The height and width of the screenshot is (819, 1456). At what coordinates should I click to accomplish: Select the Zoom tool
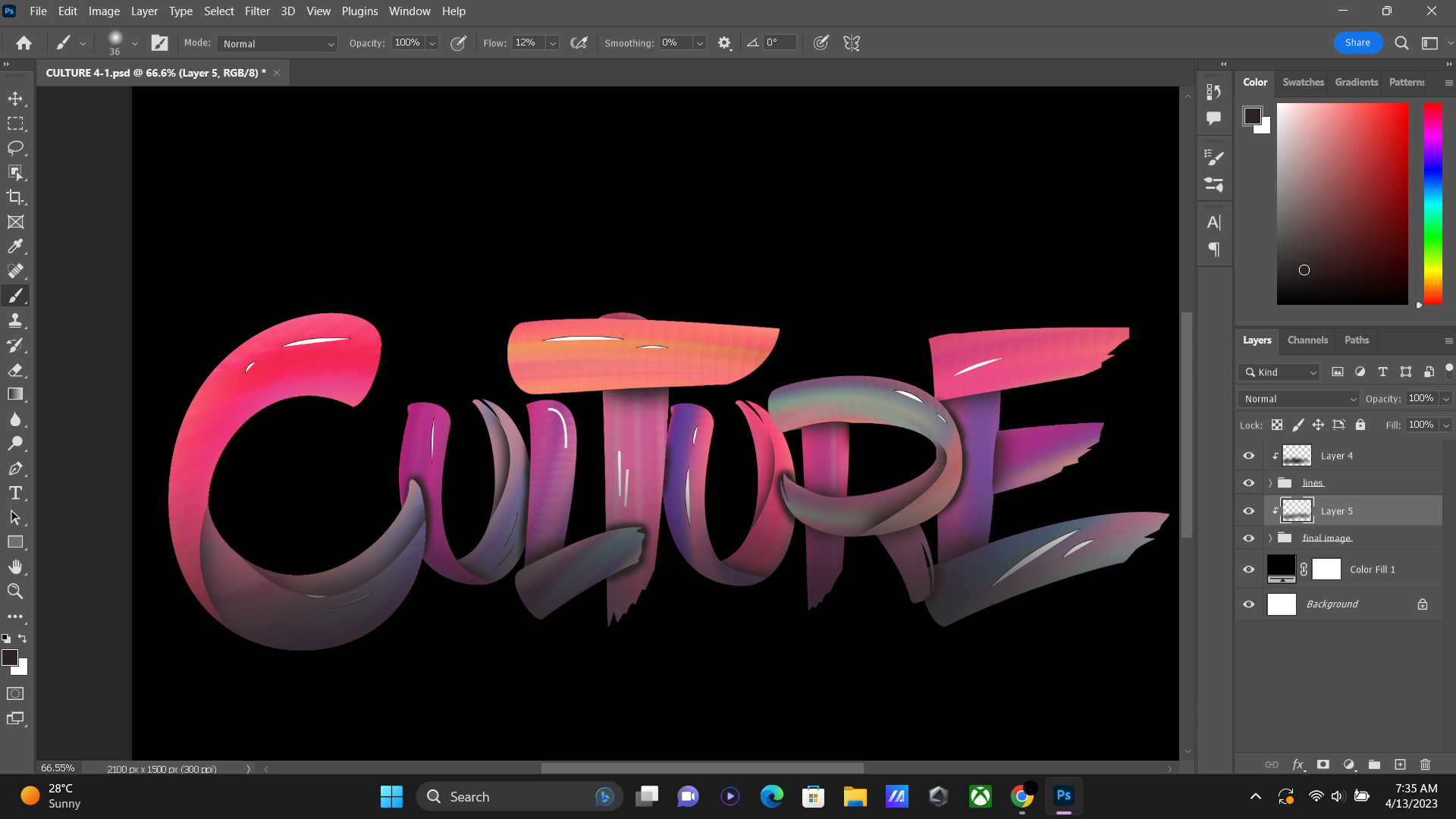coord(15,591)
